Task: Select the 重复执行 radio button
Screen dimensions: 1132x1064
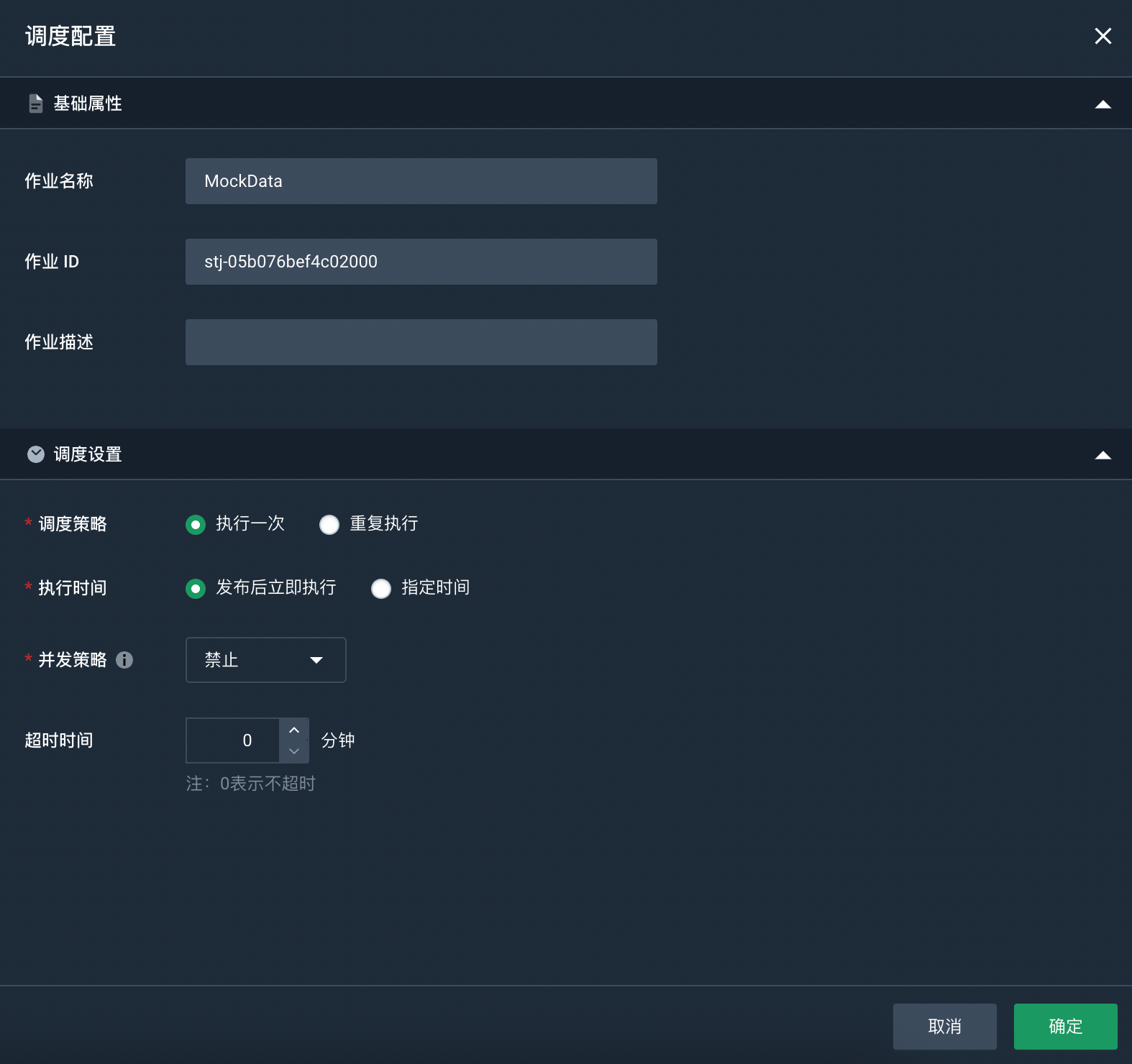Action: click(x=329, y=525)
